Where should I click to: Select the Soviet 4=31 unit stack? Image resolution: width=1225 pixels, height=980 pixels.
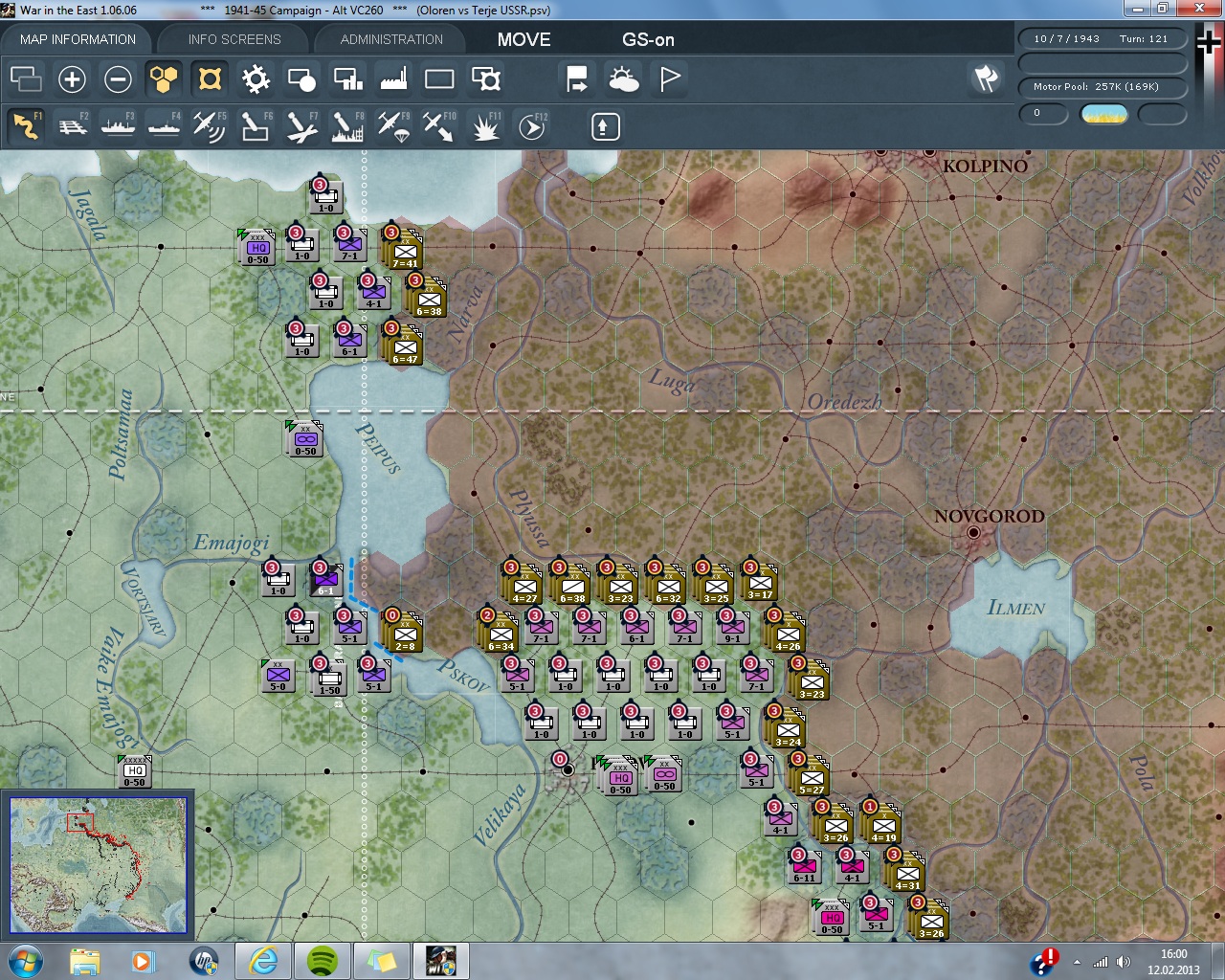[906, 871]
